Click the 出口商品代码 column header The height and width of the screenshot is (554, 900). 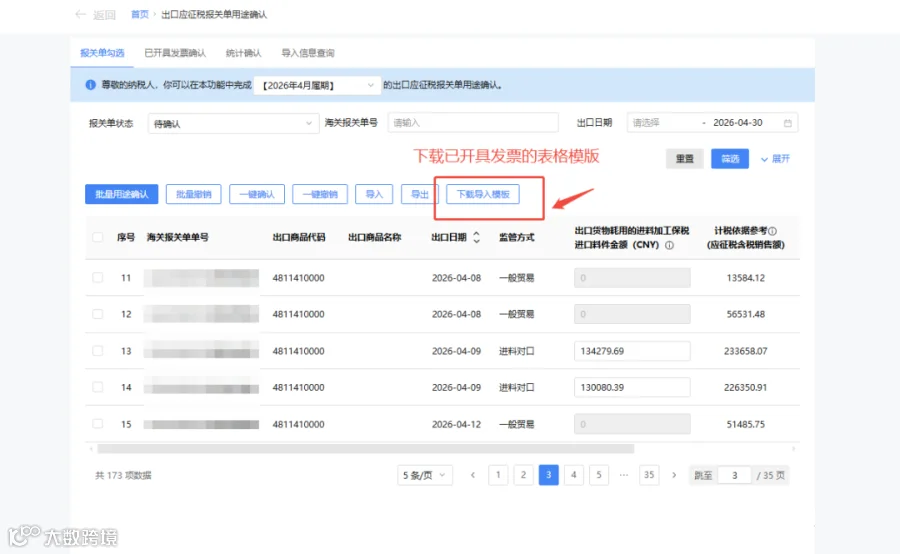(298, 237)
